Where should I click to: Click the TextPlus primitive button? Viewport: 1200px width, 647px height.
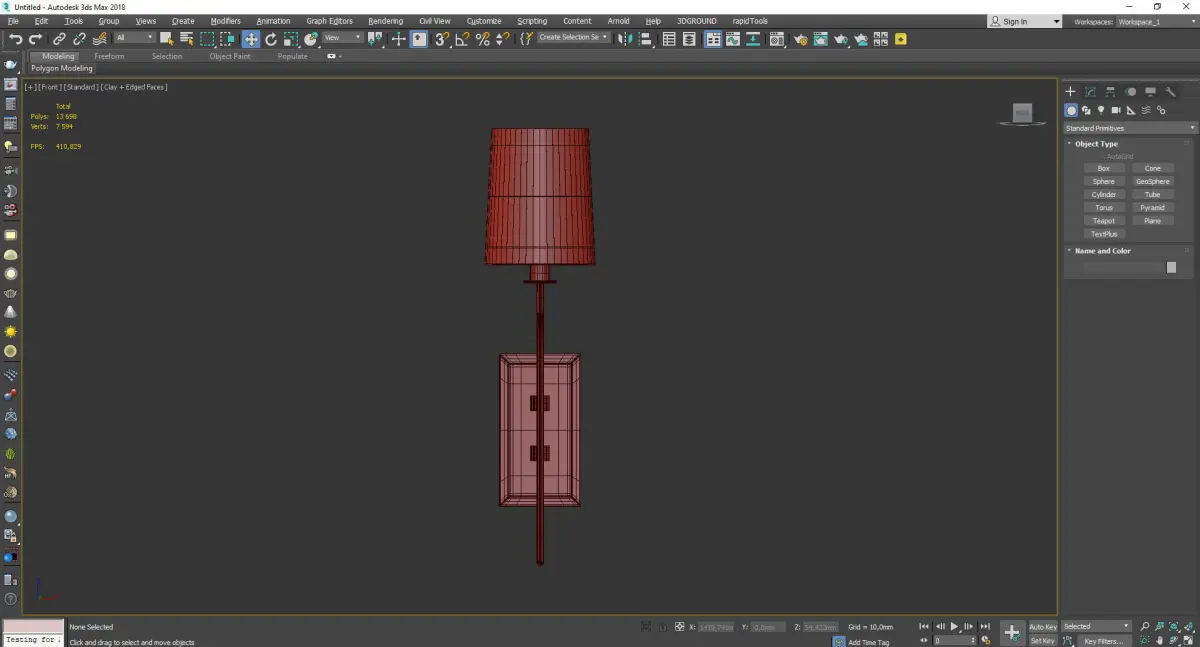(1104, 234)
